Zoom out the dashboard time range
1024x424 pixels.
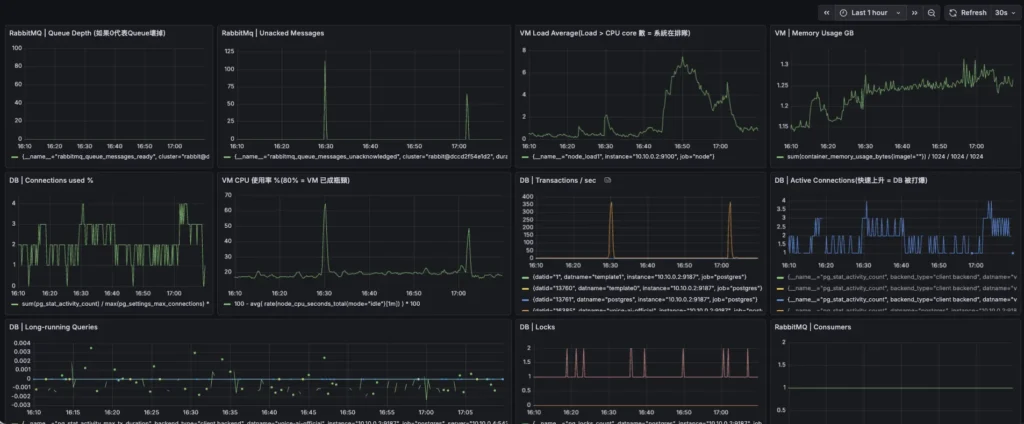pyautogui.click(x=932, y=13)
